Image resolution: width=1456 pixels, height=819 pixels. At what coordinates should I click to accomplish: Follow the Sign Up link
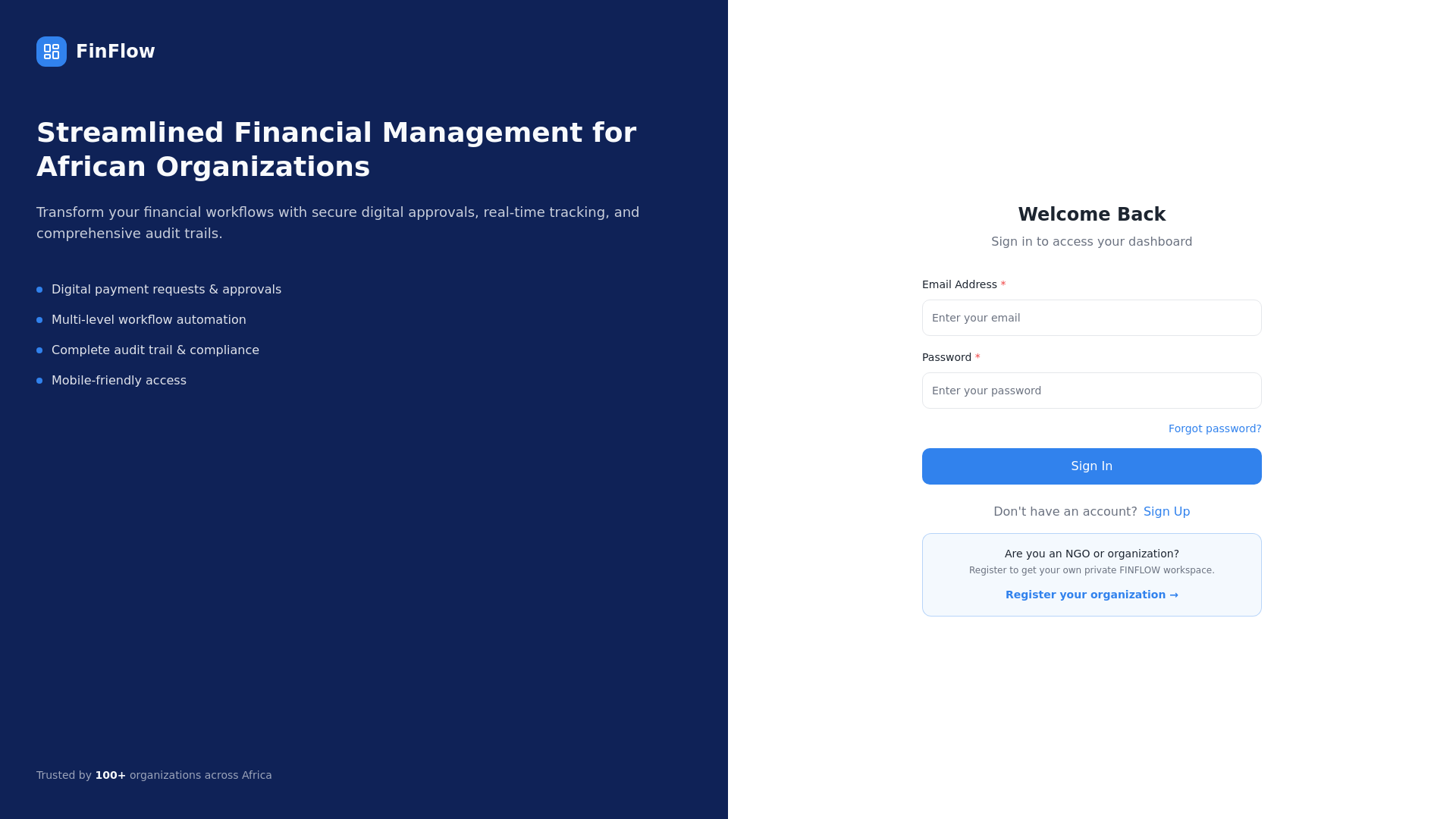1166,512
